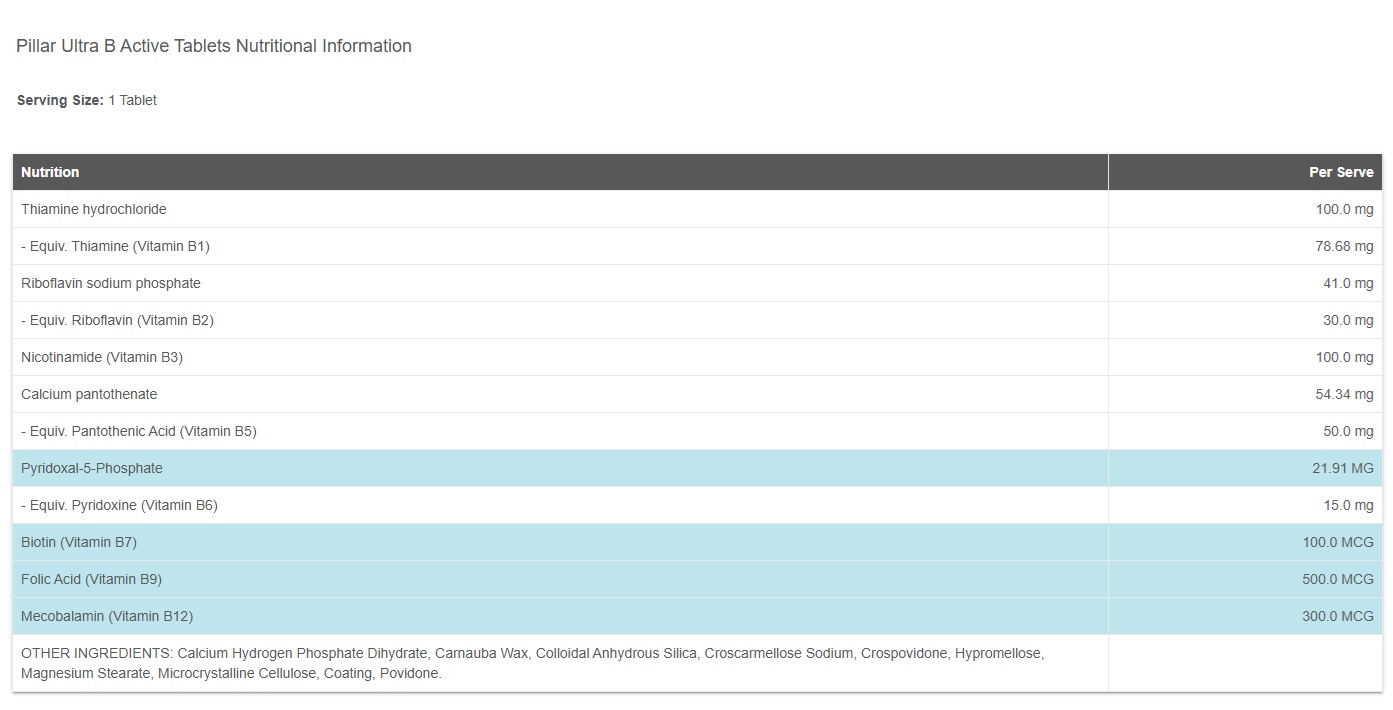This screenshot has width=1393, height=710.
Task: Select the 'Mecobalamin (Vitamin B12)' row label
Action: 107,616
